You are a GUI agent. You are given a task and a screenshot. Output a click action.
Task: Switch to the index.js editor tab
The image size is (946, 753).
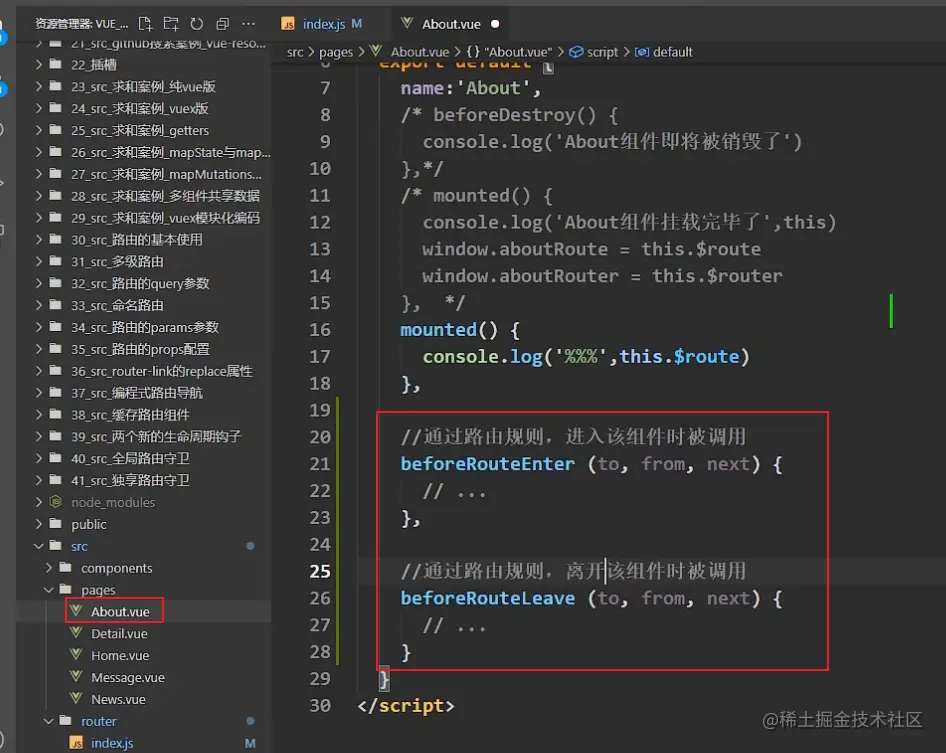[323, 24]
